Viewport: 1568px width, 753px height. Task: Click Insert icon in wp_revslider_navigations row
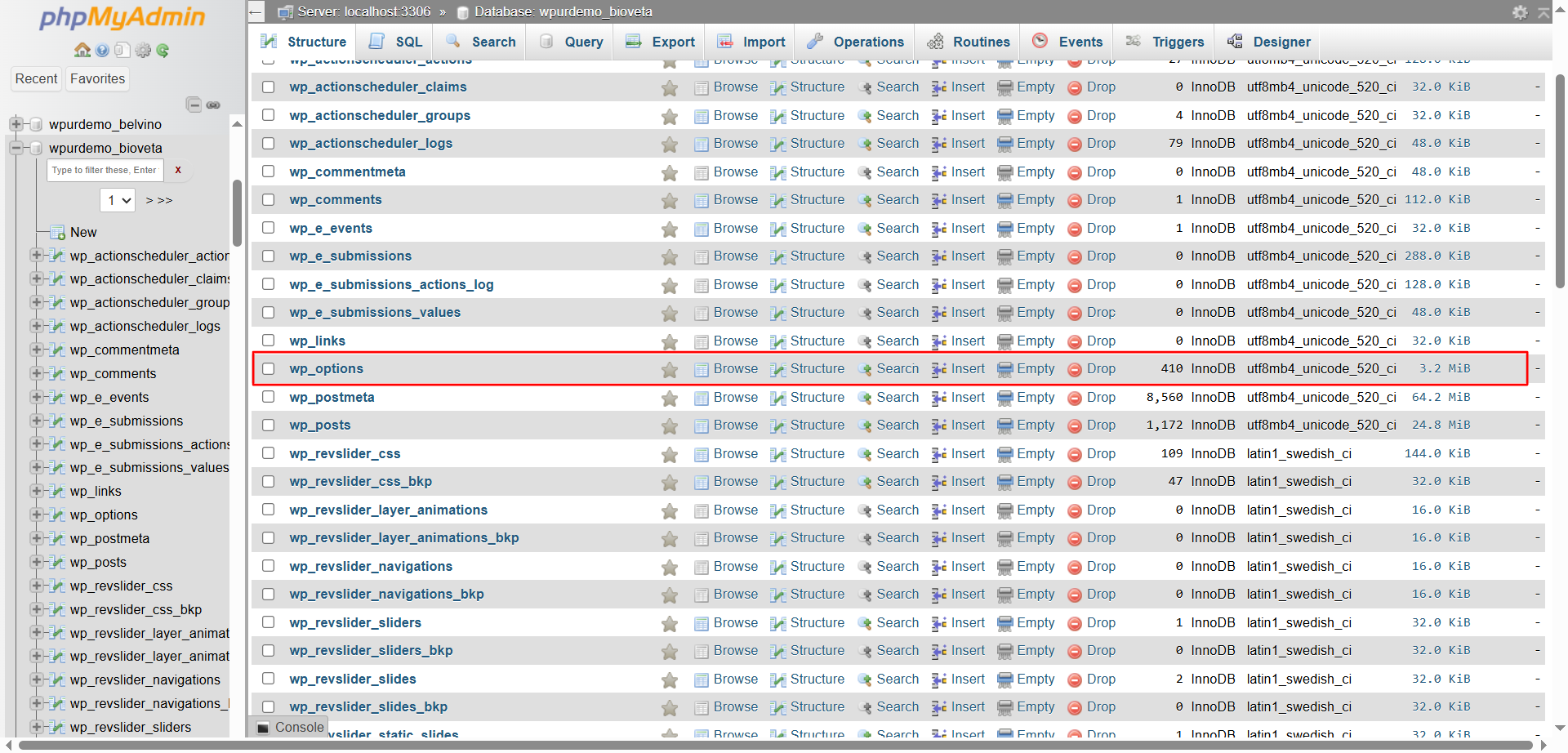pyautogui.click(x=939, y=568)
